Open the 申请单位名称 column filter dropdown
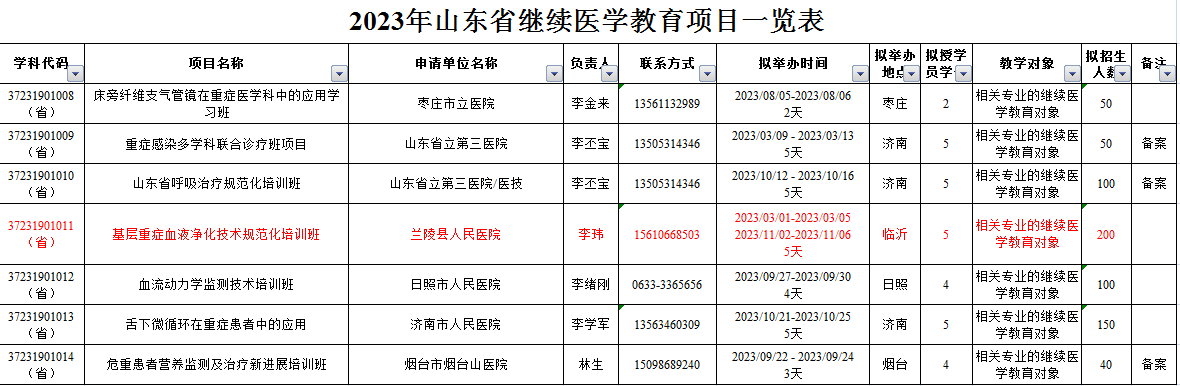The height and width of the screenshot is (386, 1180). 555,74
